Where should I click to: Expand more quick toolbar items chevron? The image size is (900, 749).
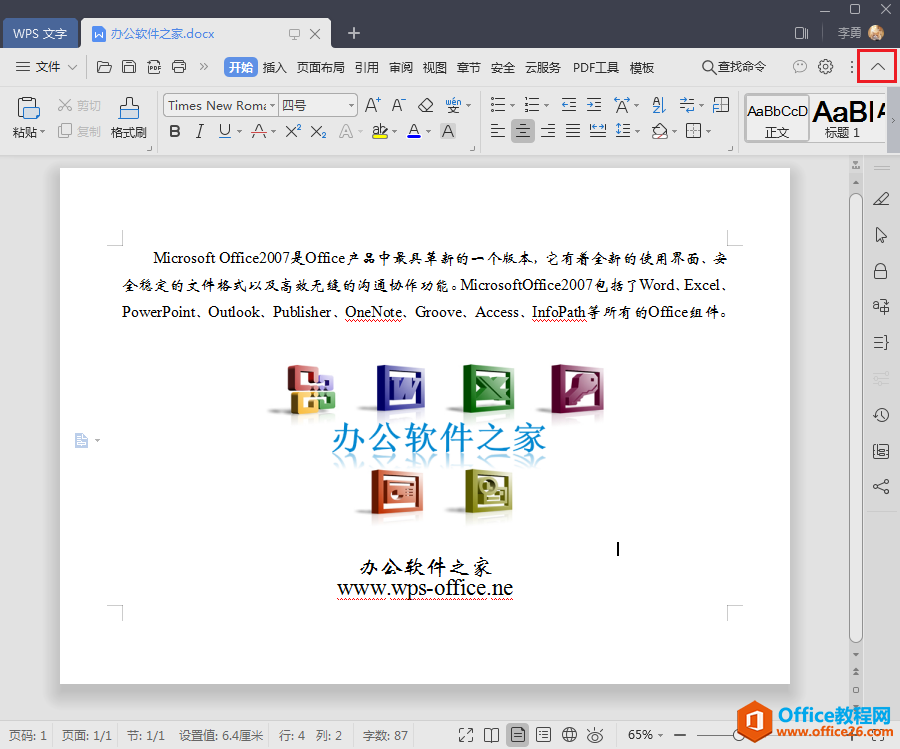[x=204, y=67]
